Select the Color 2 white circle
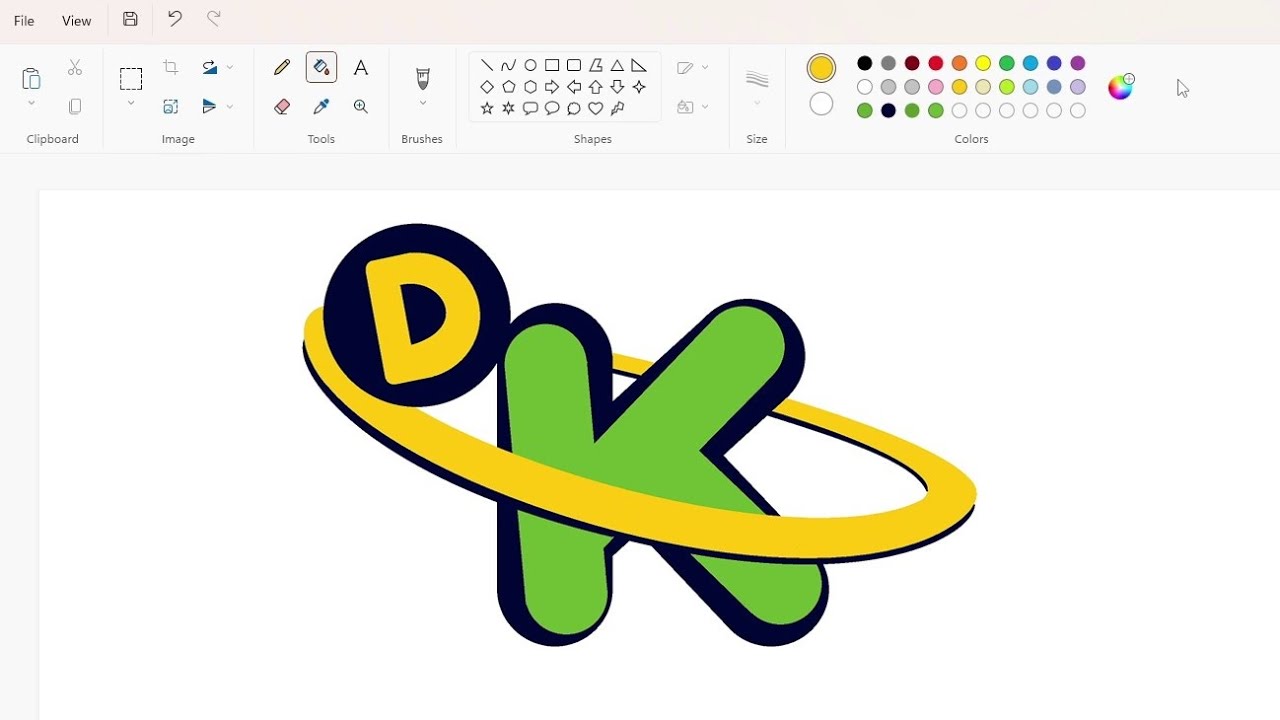 pyautogui.click(x=821, y=104)
